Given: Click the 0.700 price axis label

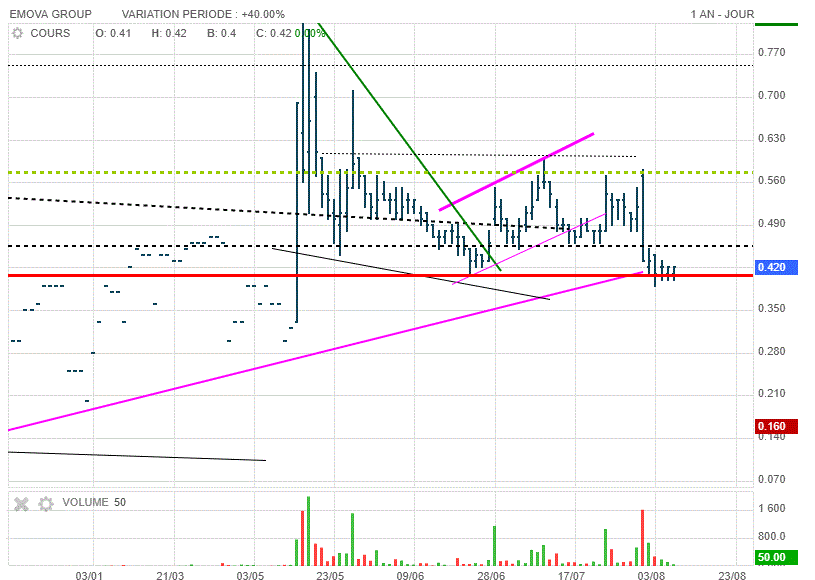Looking at the screenshot, I should coord(771,96).
